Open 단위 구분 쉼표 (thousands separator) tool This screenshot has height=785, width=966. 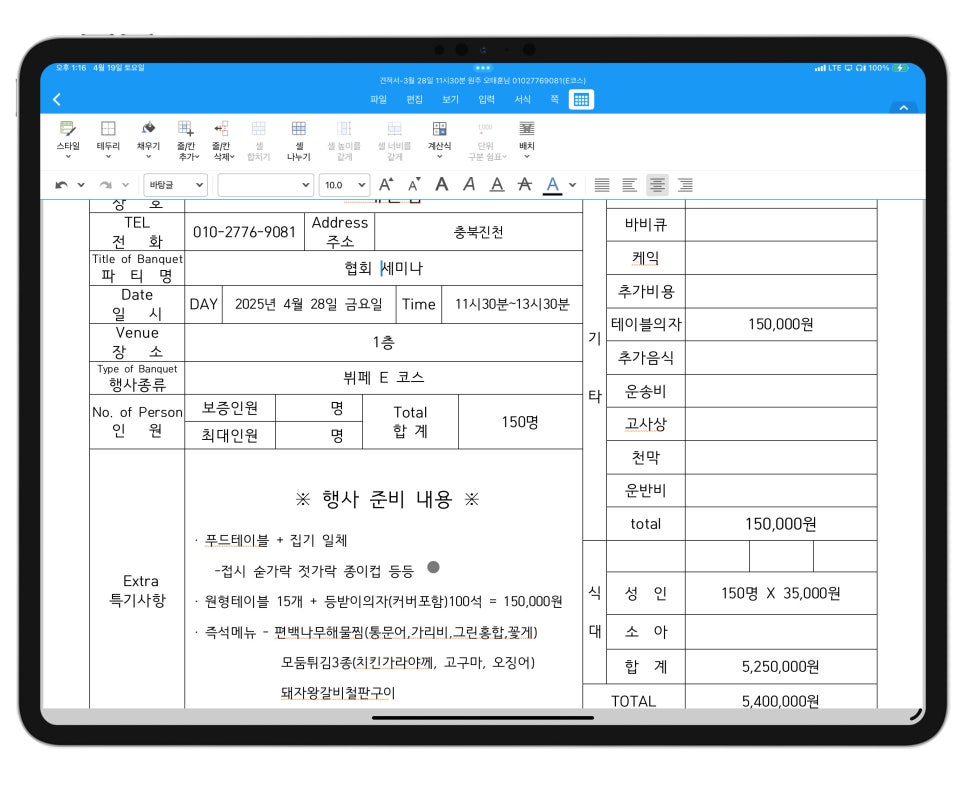486,140
